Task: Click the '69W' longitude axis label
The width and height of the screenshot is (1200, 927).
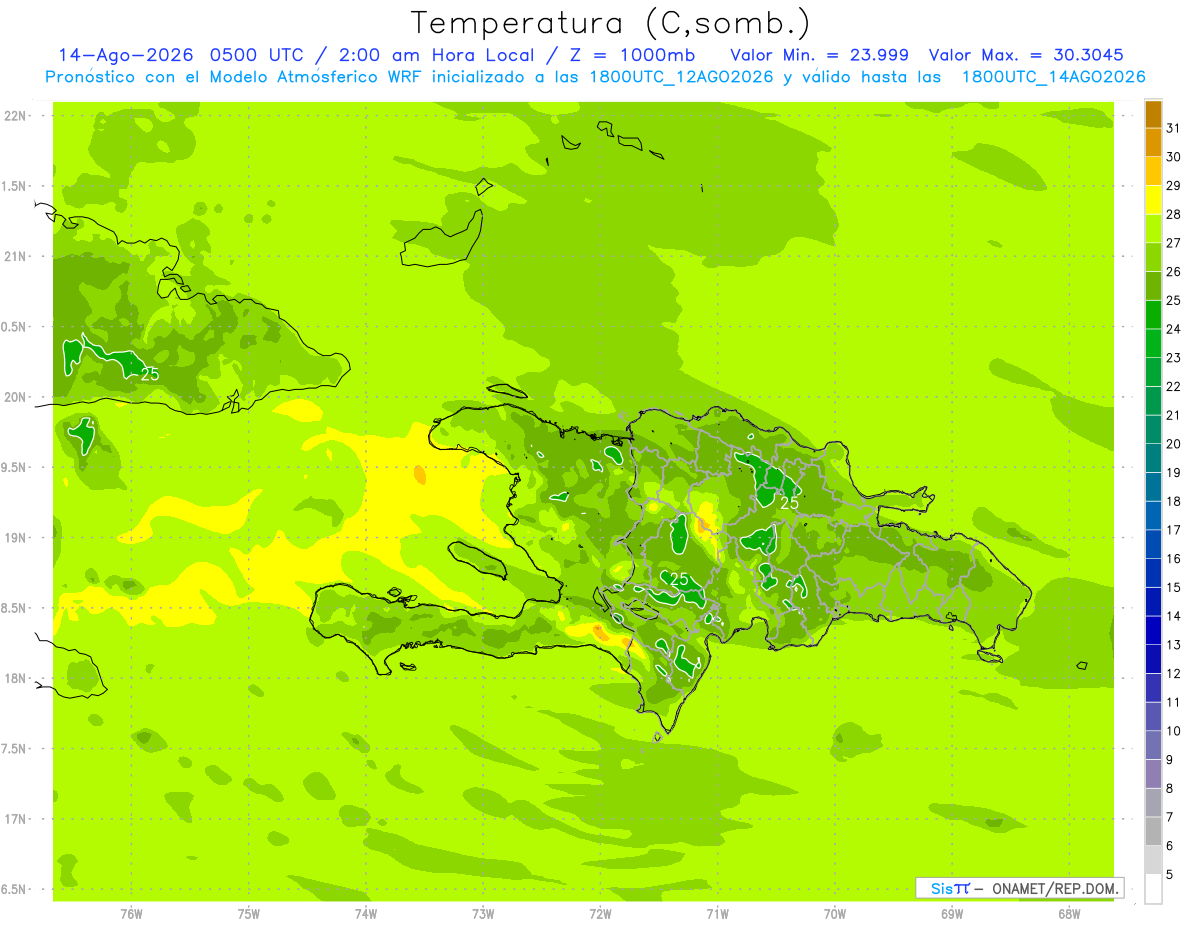Action: (x=952, y=913)
